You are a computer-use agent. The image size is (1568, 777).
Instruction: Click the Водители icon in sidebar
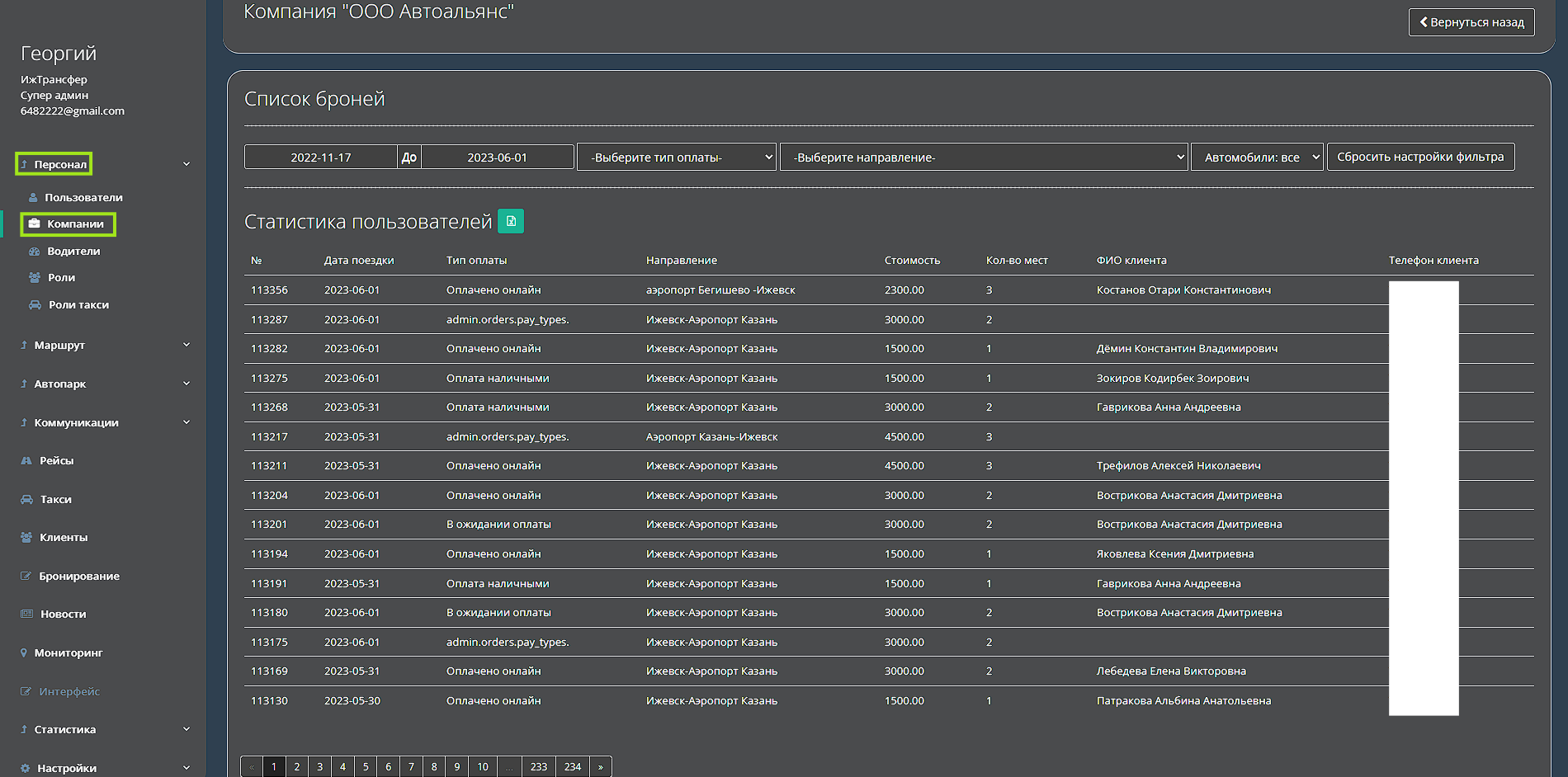pos(35,252)
